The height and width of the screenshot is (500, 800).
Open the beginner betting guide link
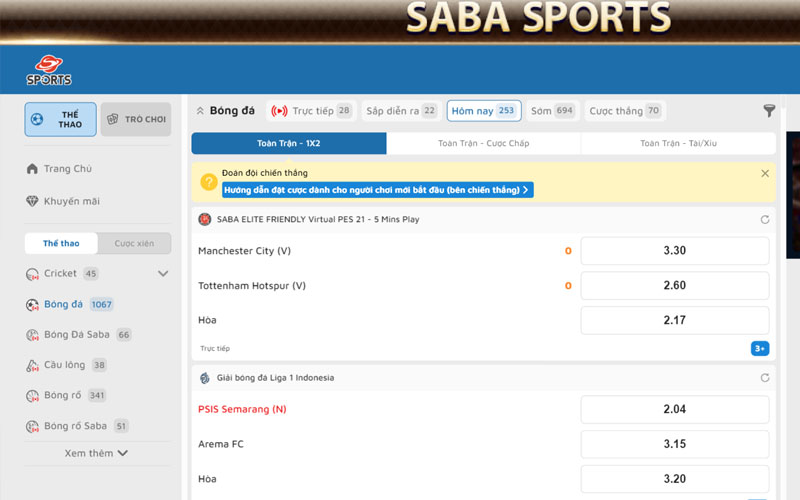pyautogui.click(x=378, y=190)
